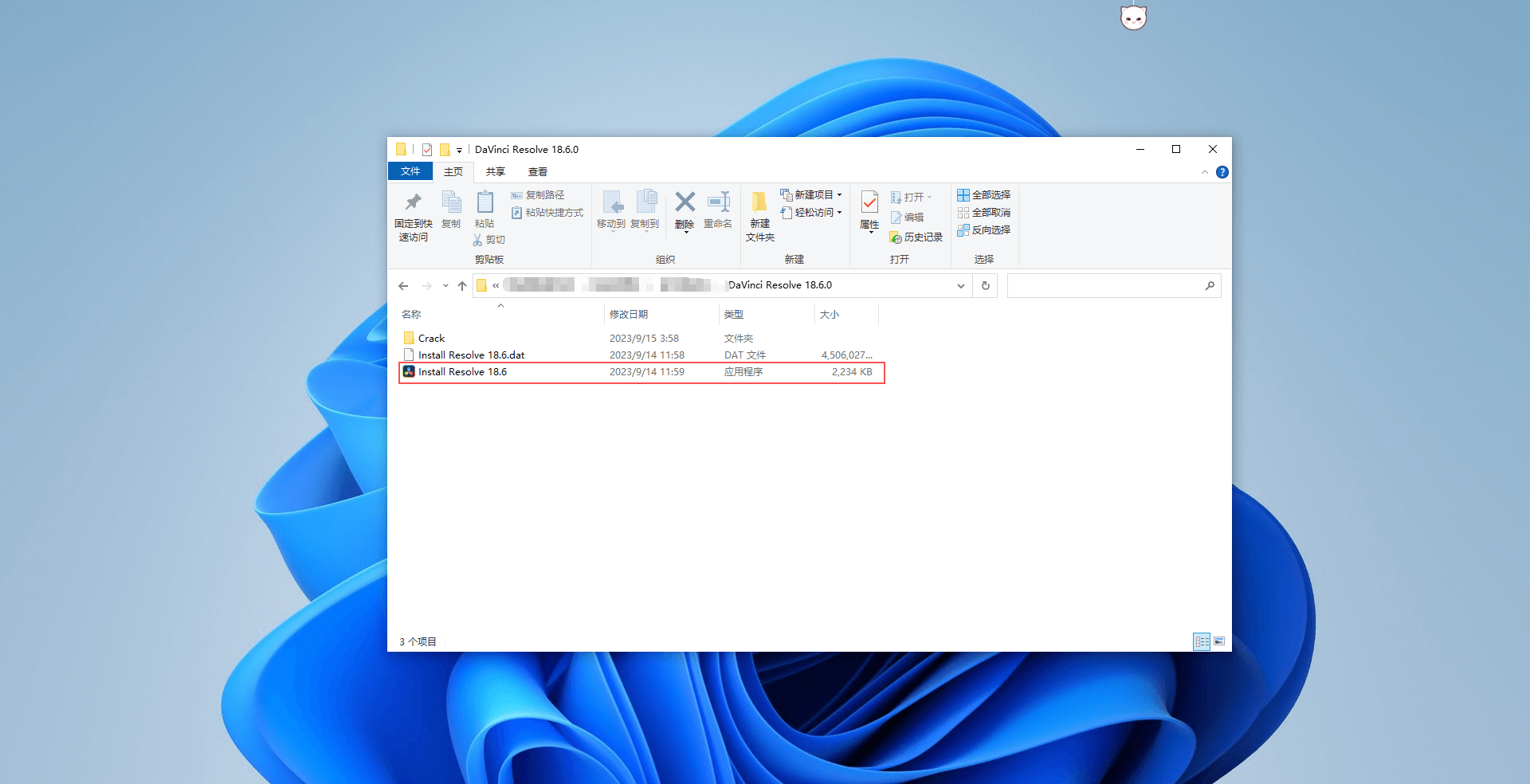Click the Pin to Quick Access icon

coord(413,203)
